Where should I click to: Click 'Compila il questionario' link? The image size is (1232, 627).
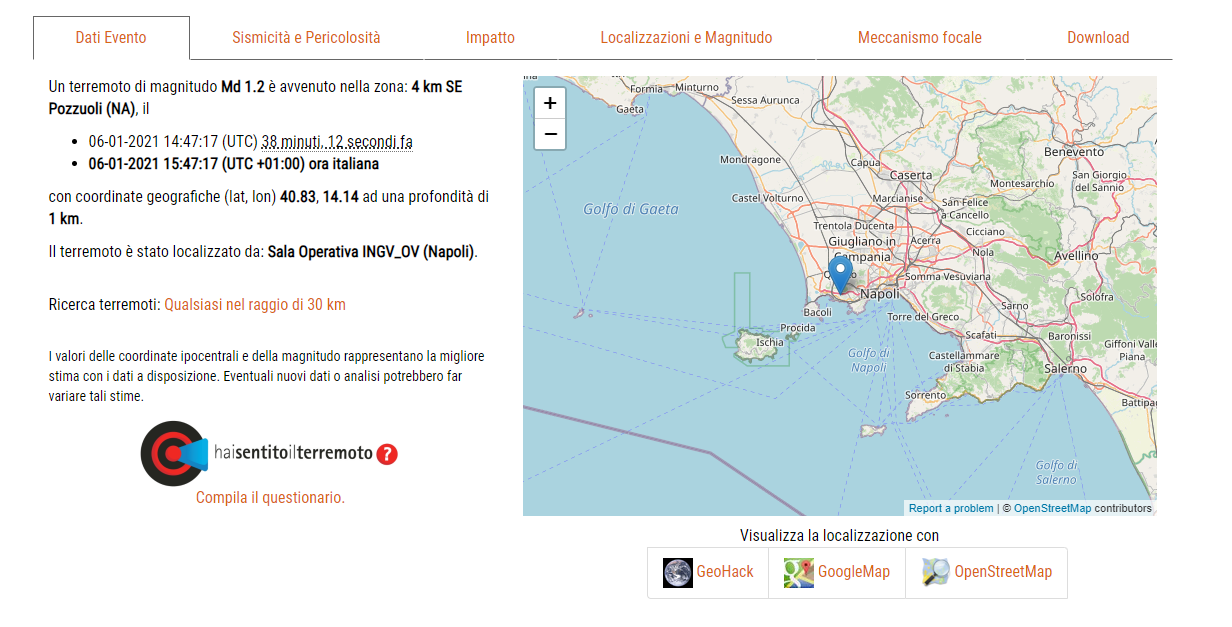pyautogui.click(x=270, y=497)
